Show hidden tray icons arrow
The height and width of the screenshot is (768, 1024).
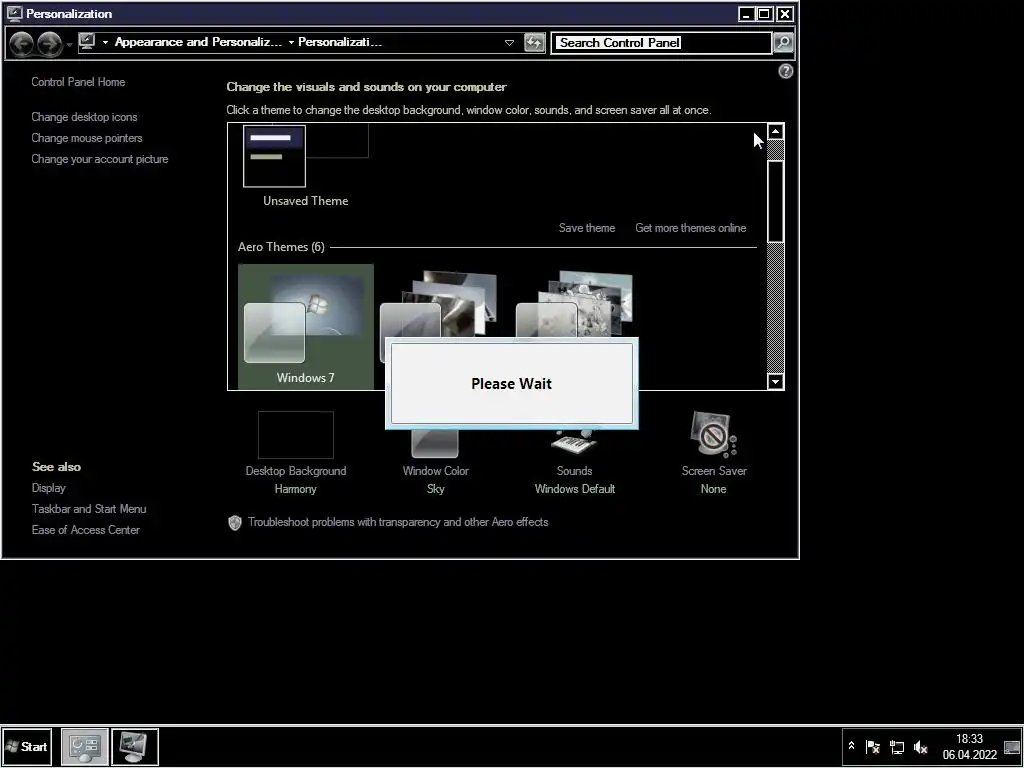pyautogui.click(x=851, y=745)
